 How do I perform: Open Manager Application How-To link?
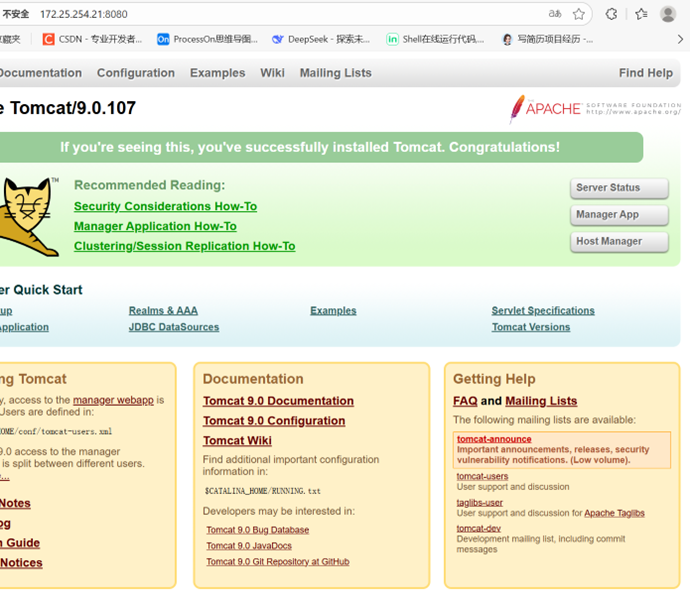coord(155,226)
